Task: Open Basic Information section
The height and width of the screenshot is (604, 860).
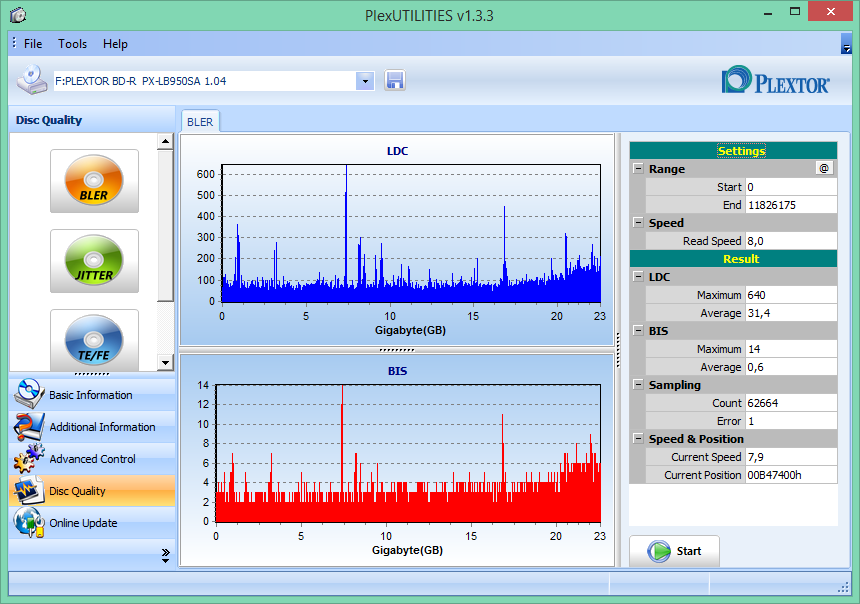Action: point(92,394)
